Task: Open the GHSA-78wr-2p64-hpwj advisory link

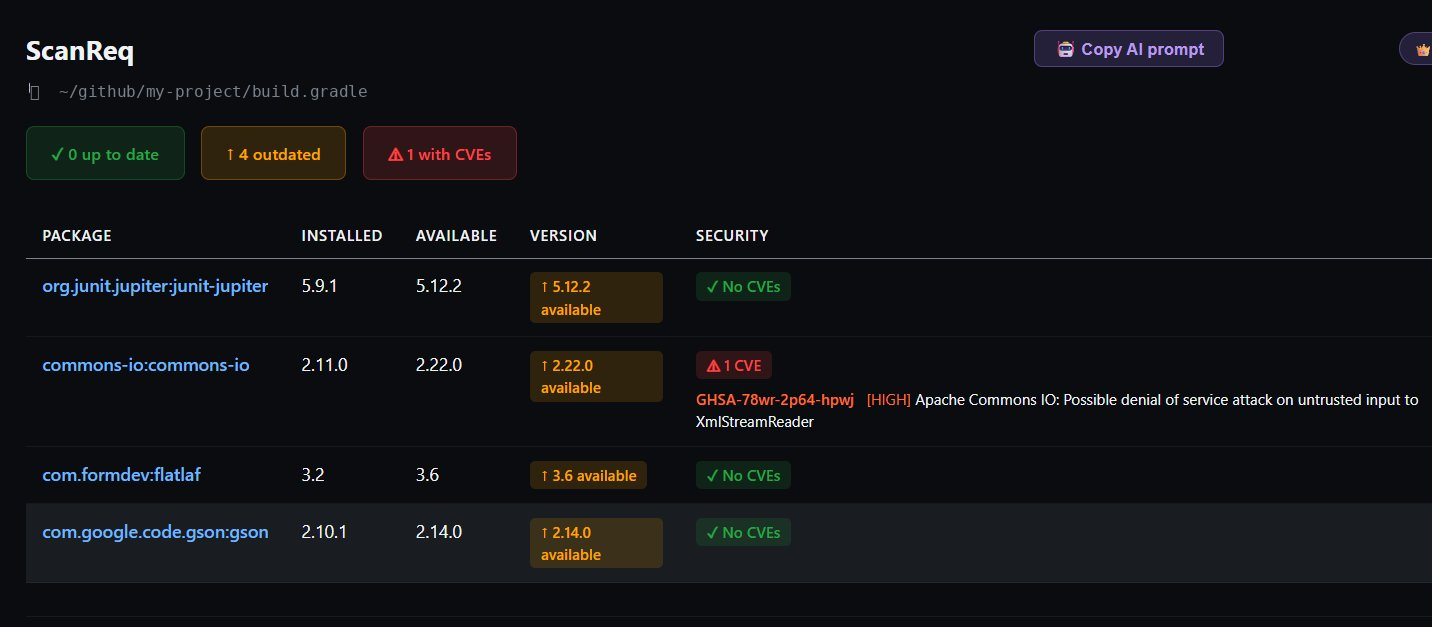Action: tap(775, 400)
